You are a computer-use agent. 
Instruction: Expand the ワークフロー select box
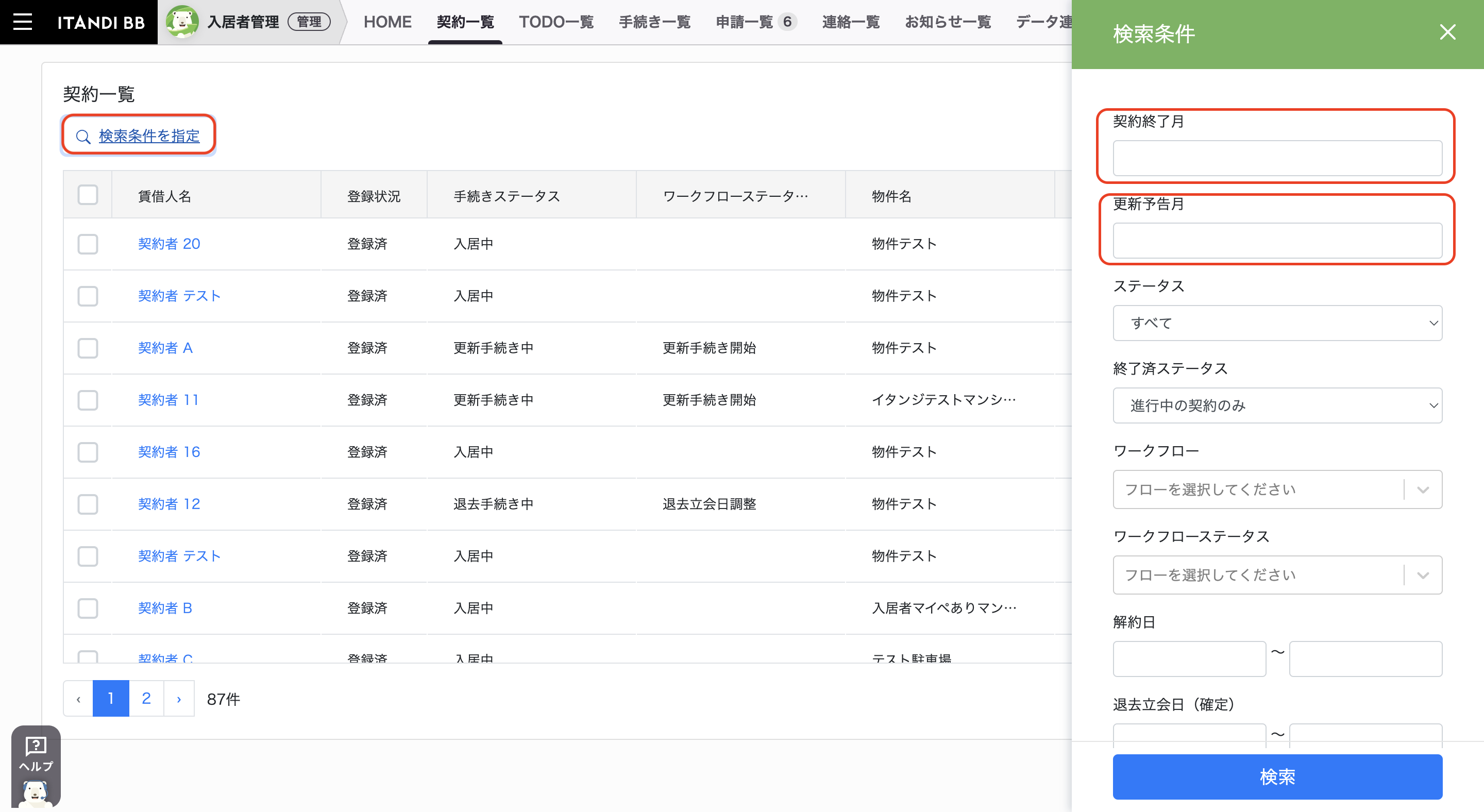1277,489
